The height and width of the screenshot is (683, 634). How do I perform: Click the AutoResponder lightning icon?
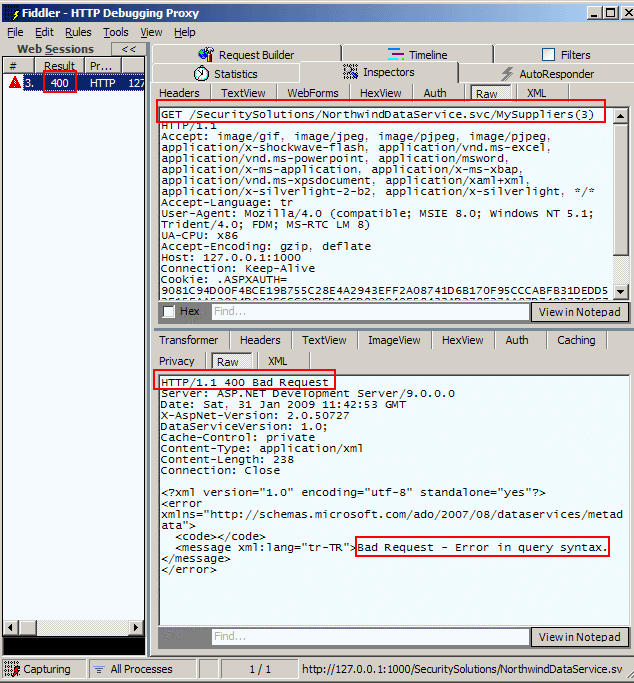507,74
